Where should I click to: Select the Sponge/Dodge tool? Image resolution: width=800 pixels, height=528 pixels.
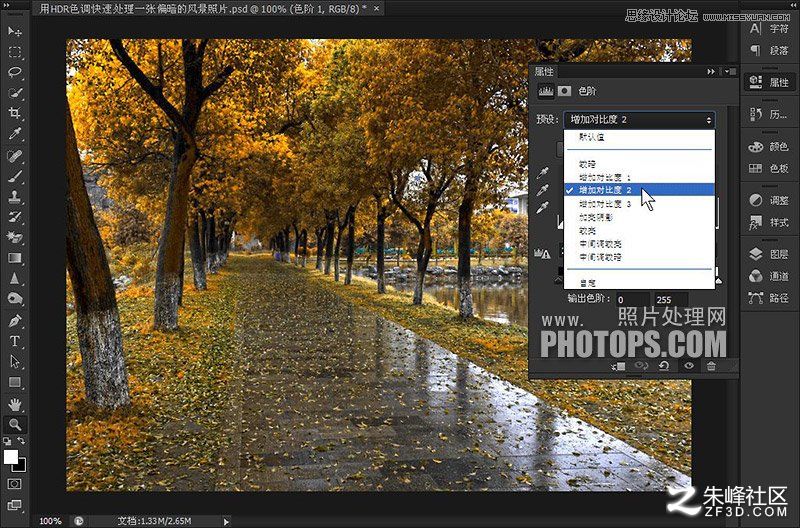[x=14, y=298]
